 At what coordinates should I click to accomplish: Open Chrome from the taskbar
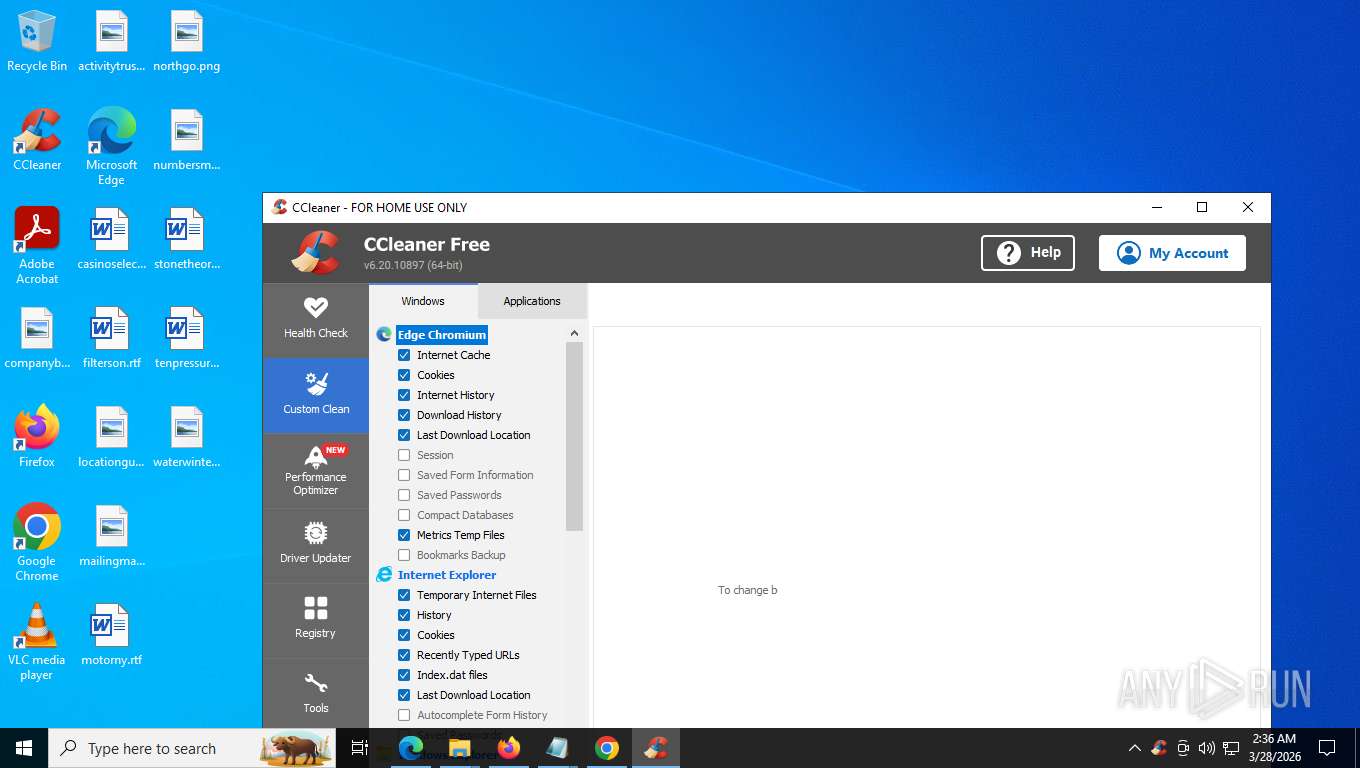click(607, 748)
